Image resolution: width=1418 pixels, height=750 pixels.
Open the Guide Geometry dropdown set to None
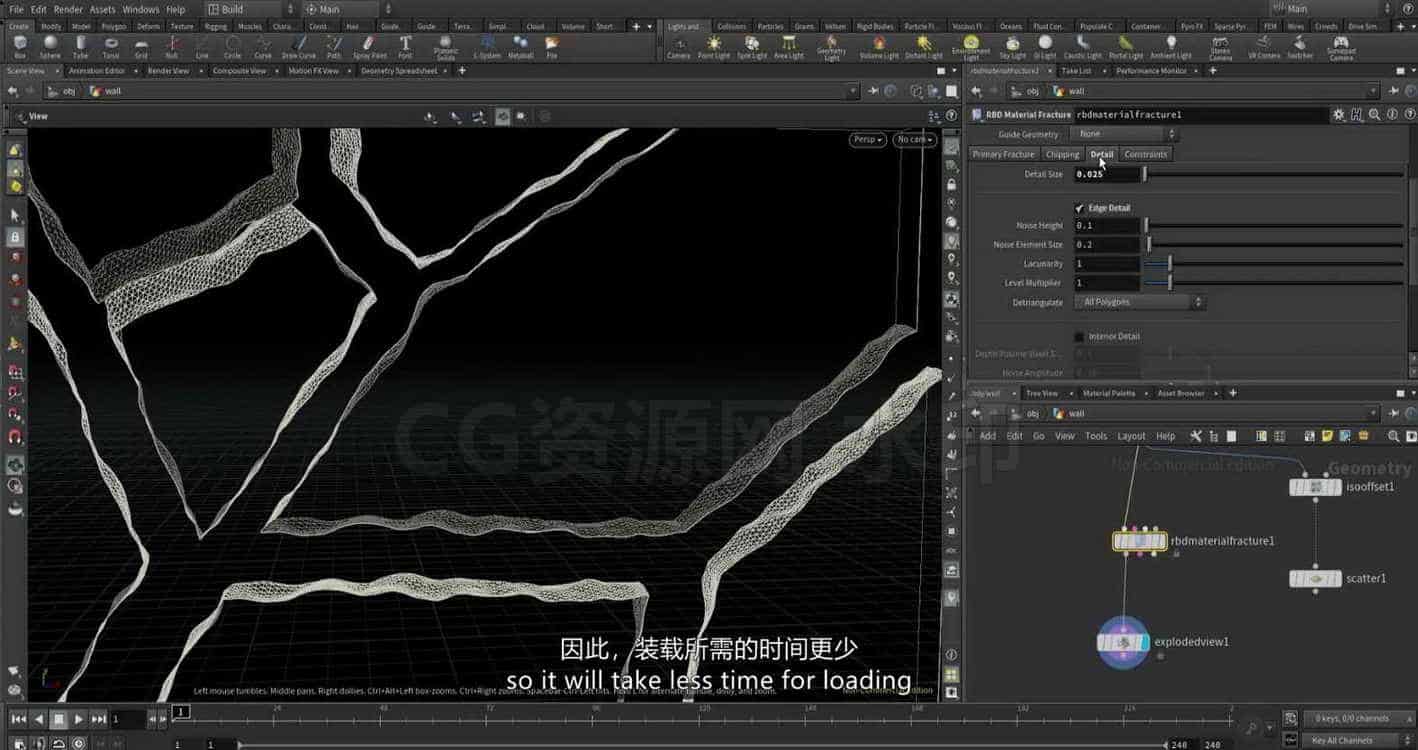pyautogui.click(x=1125, y=134)
